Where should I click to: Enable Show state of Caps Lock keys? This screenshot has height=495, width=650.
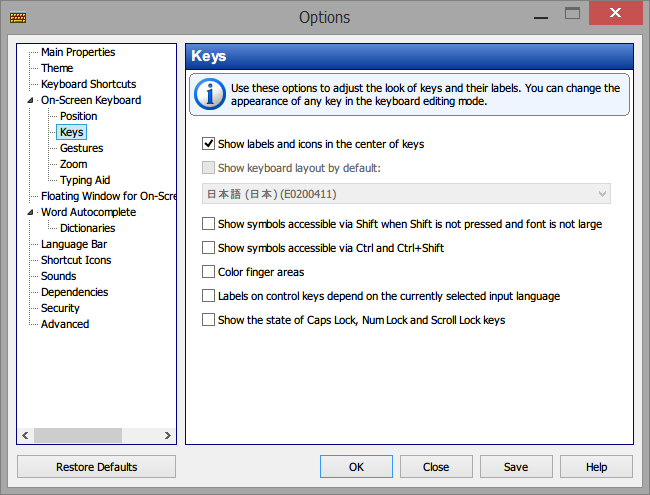pyautogui.click(x=208, y=320)
